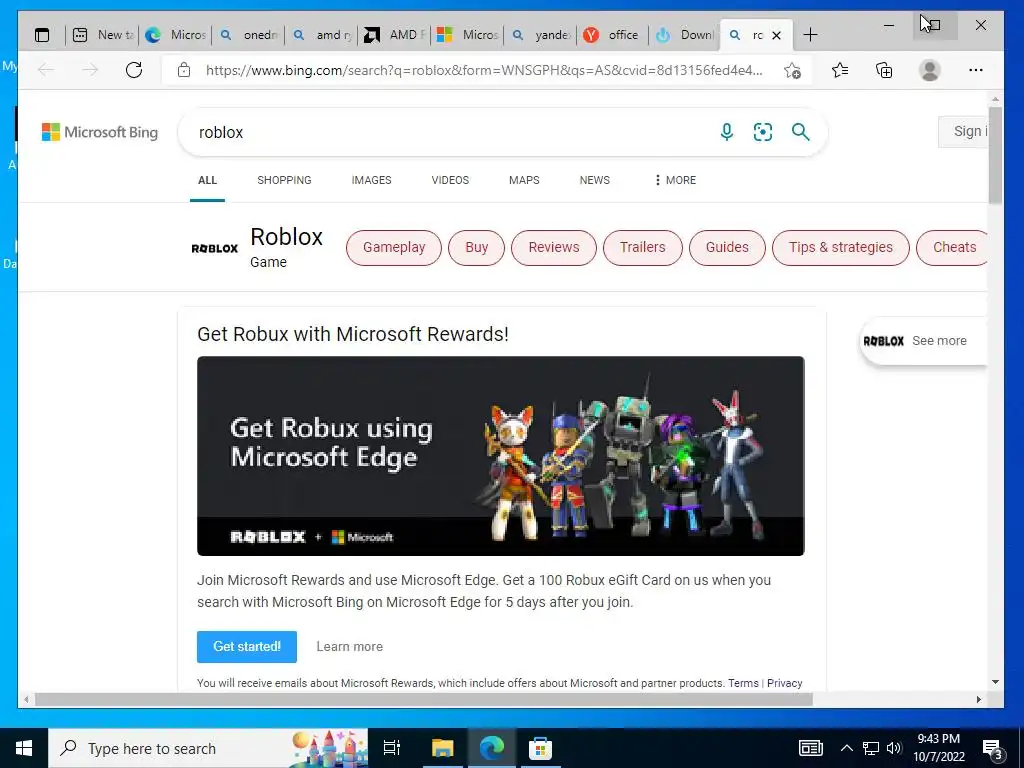Click the Microsoft Edge taskbar icon
1024x768 pixels.
click(491, 748)
